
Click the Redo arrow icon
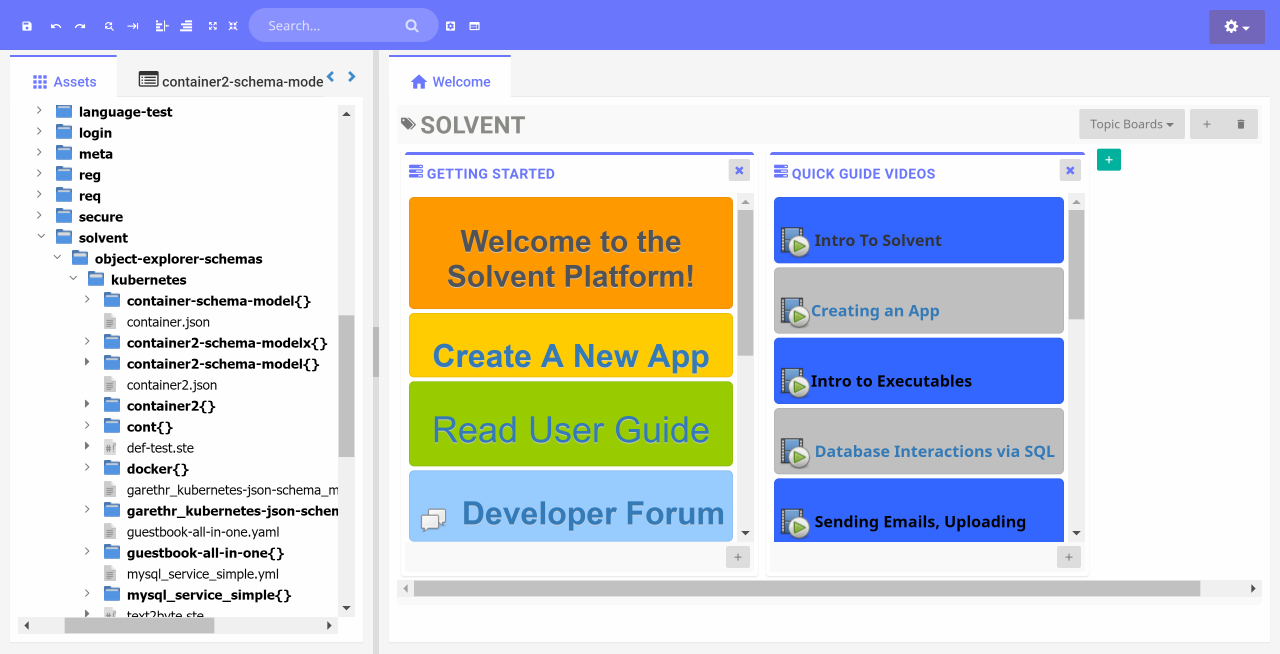[x=80, y=26]
